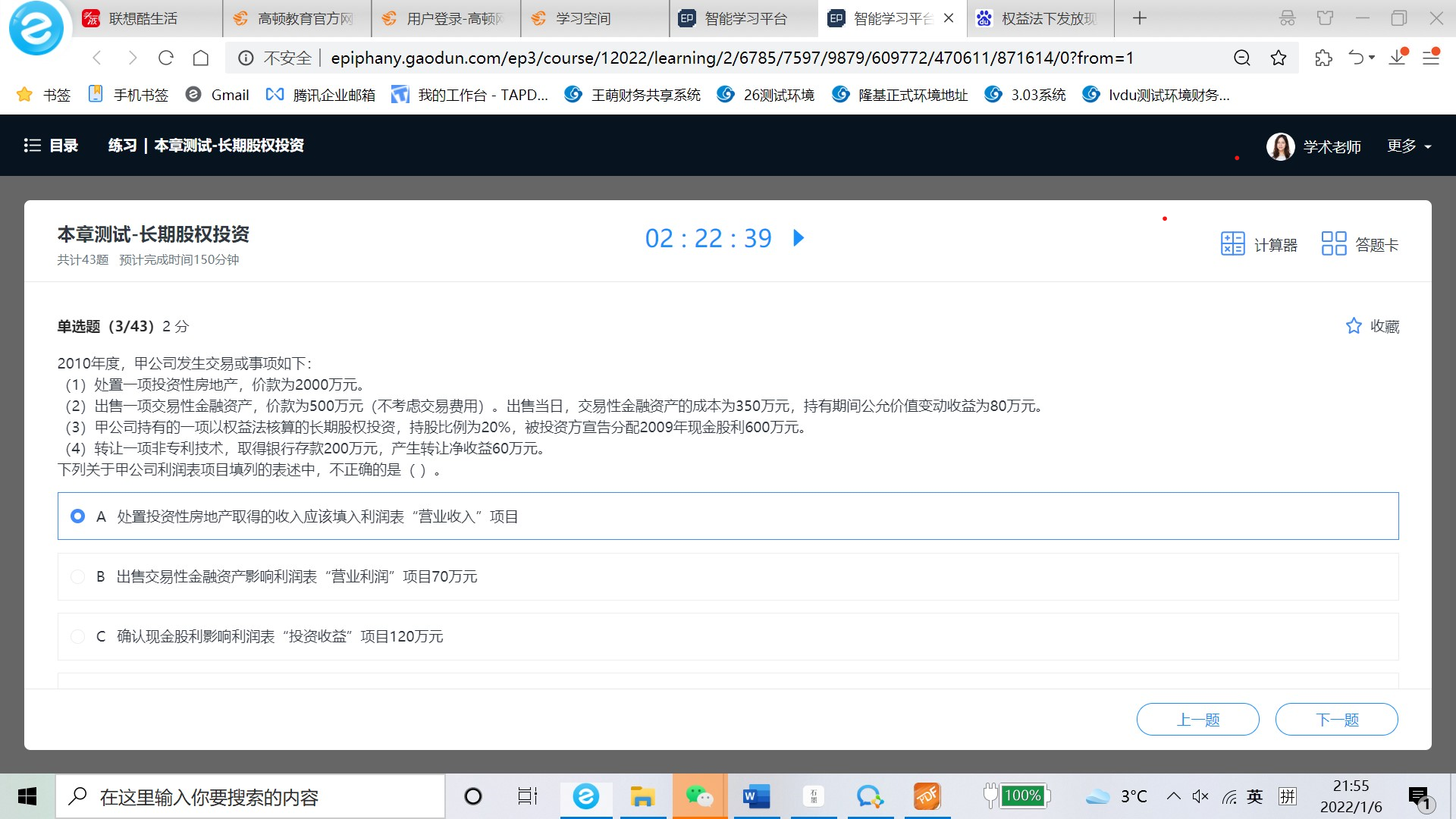Show hidden system tray icons chevron
This screenshot has width=1456, height=819.
(x=1173, y=796)
